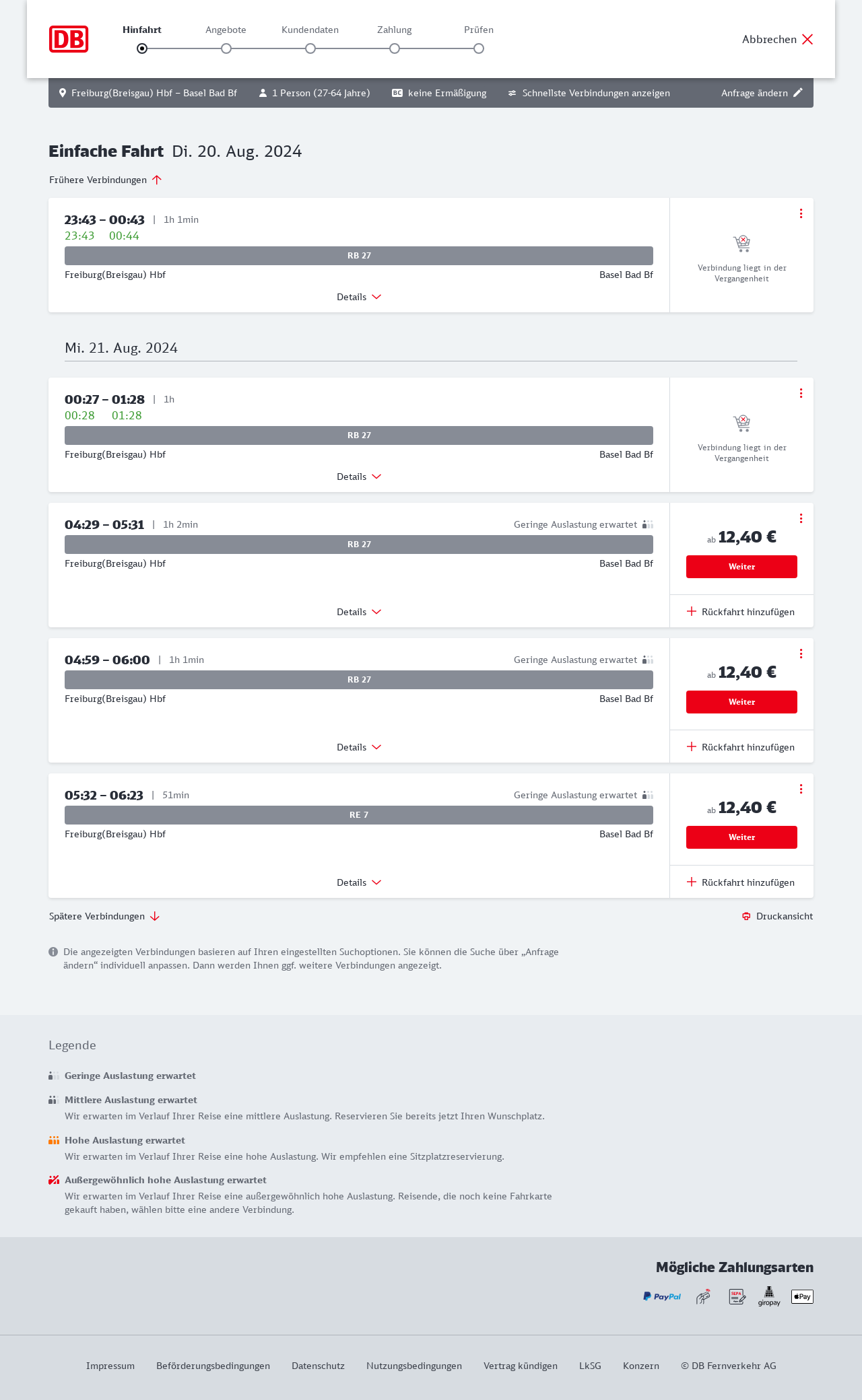
Task: Click the printer icon for Druckansicht
Action: point(746,916)
